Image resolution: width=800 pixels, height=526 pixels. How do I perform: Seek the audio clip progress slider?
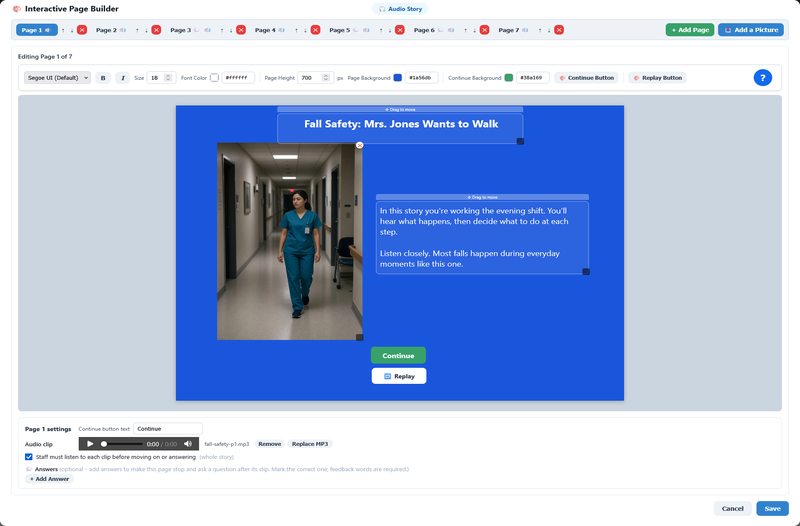point(121,444)
